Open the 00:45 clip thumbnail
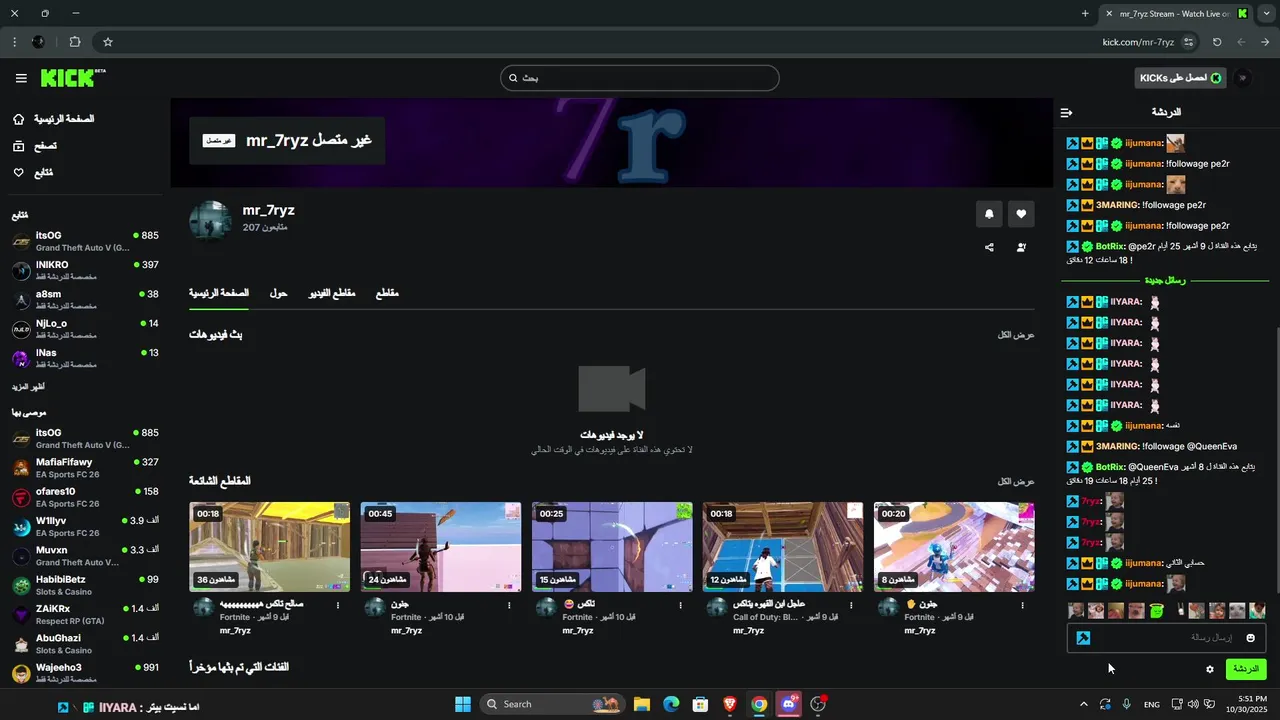This screenshot has height=720, width=1280. 440,547
